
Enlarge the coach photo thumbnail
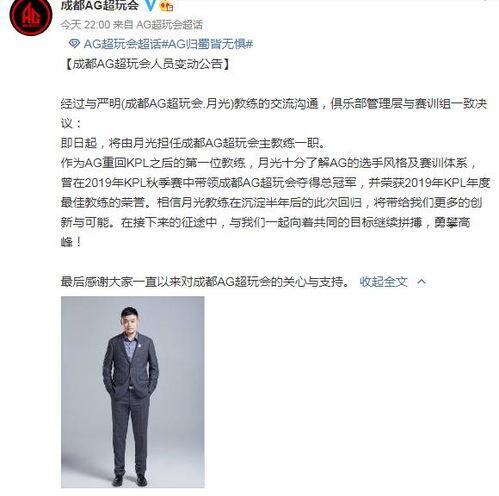(x=133, y=392)
